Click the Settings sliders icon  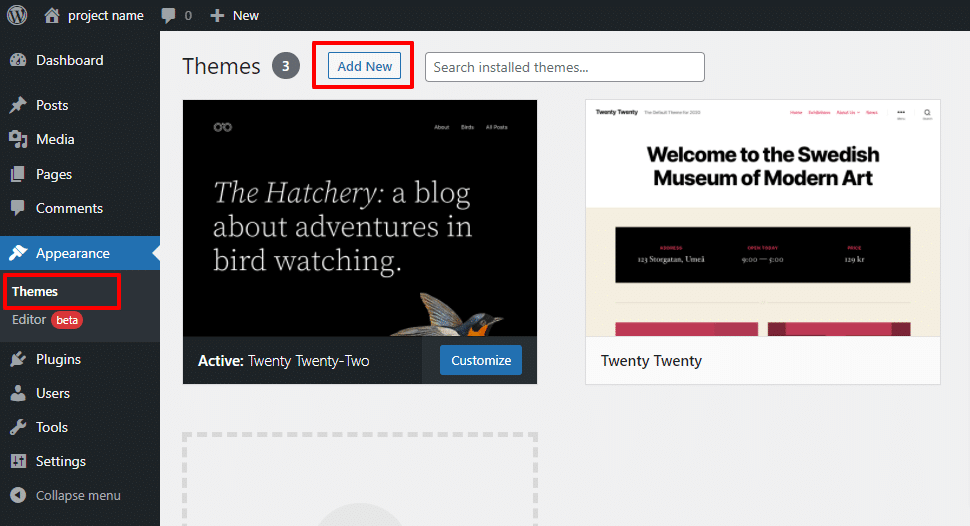[19, 461]
